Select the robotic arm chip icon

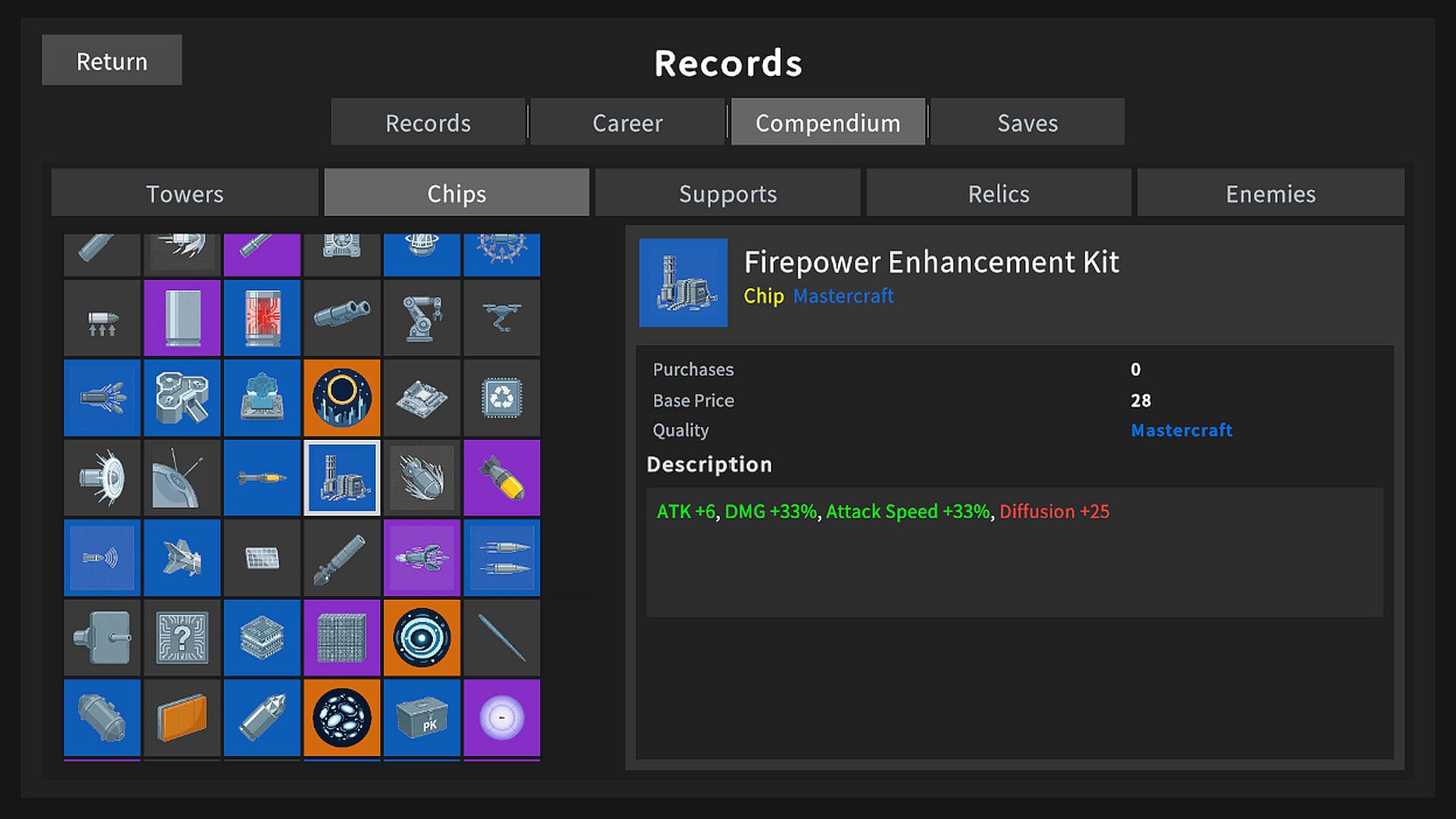(422, 318)
